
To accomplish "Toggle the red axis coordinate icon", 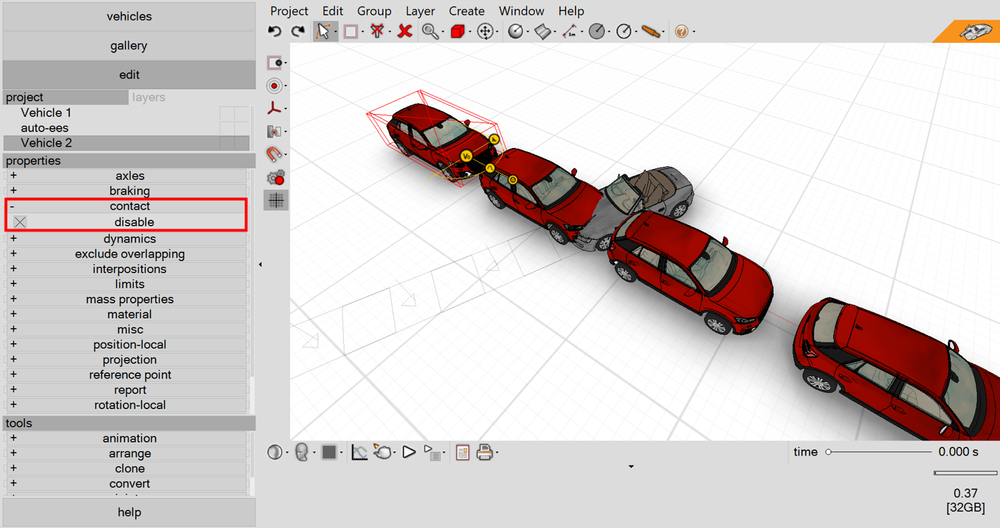I will click(274, 108).
